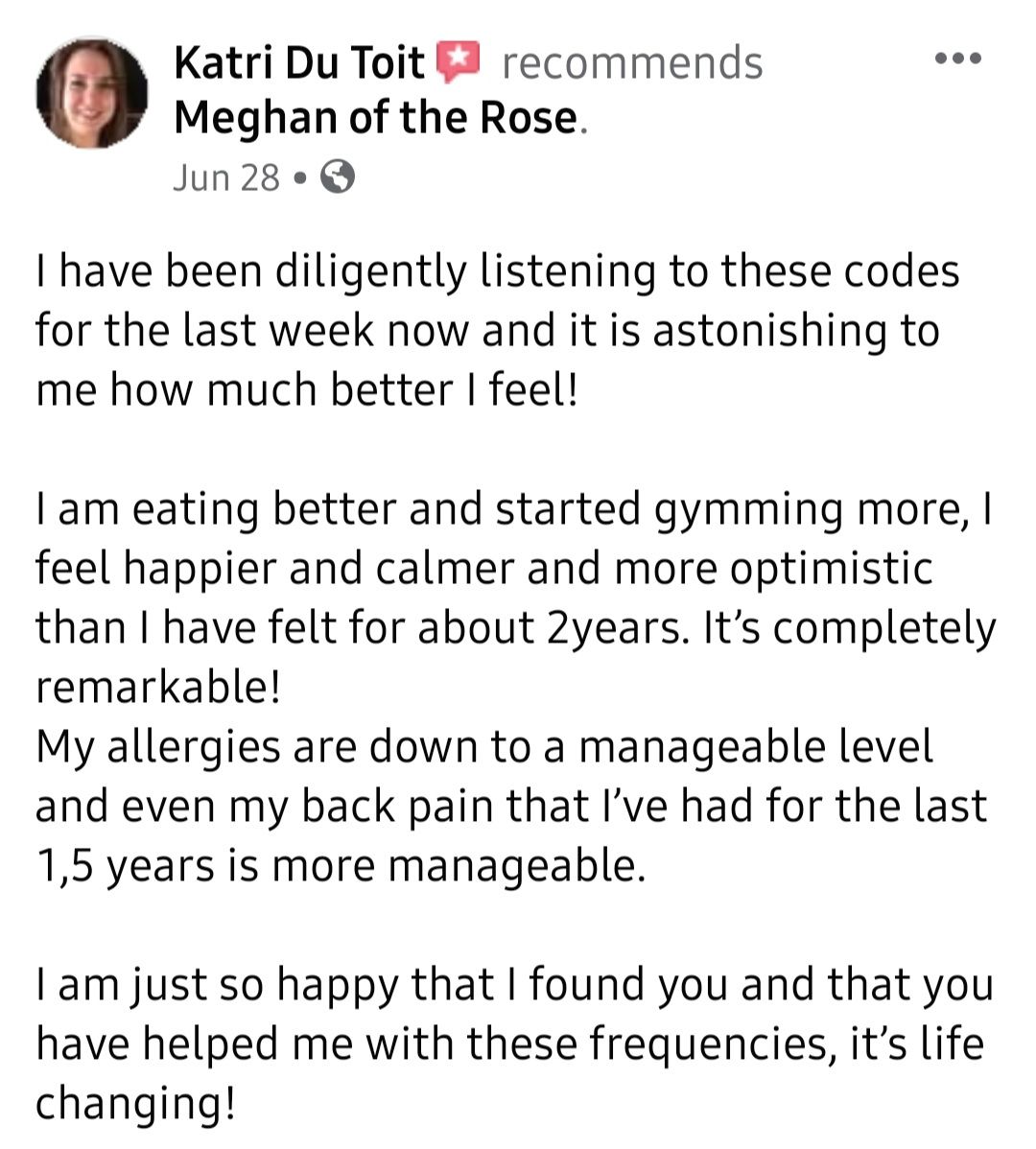The image size is (1036, 1149).
Task: Visit the Meghan of the Rose page
Action: (377, 118)
